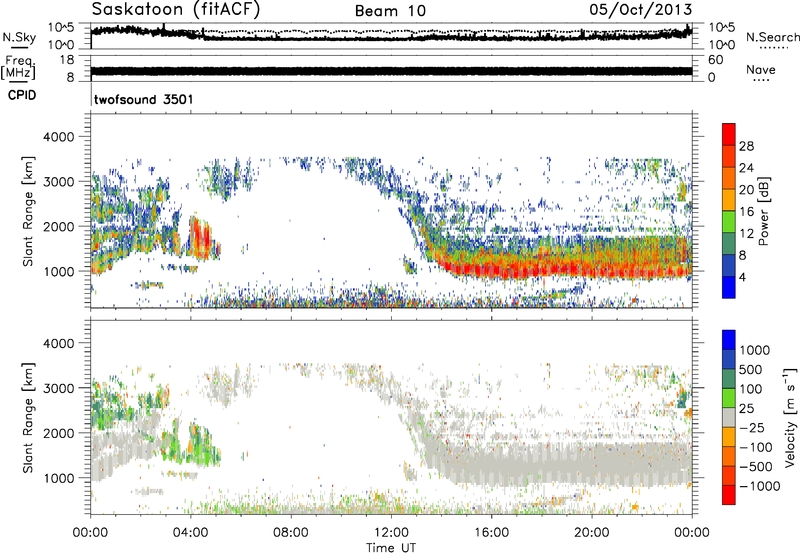Click the '500' tick on Velocity scale
Screen dimensions: 800x554
751,369
